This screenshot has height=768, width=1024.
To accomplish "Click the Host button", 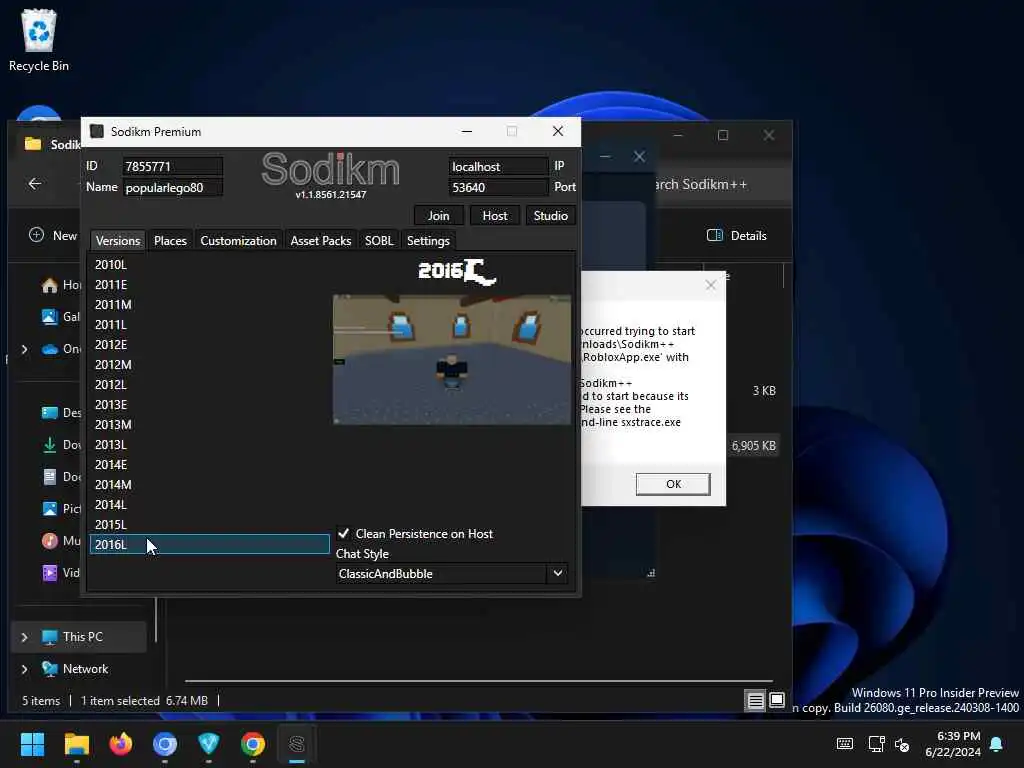I will 494,216.
